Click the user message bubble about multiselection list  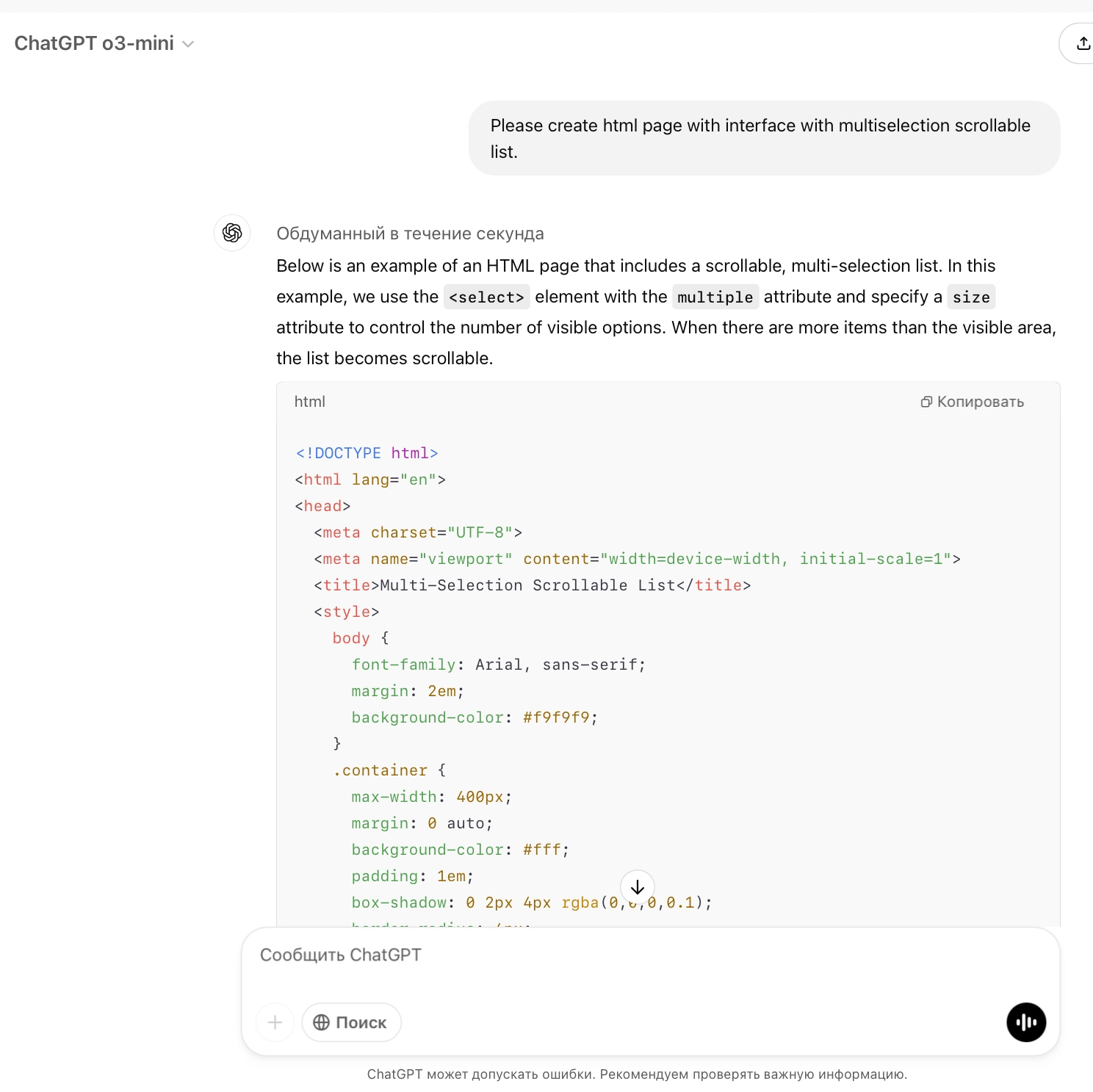click(764, 138)
